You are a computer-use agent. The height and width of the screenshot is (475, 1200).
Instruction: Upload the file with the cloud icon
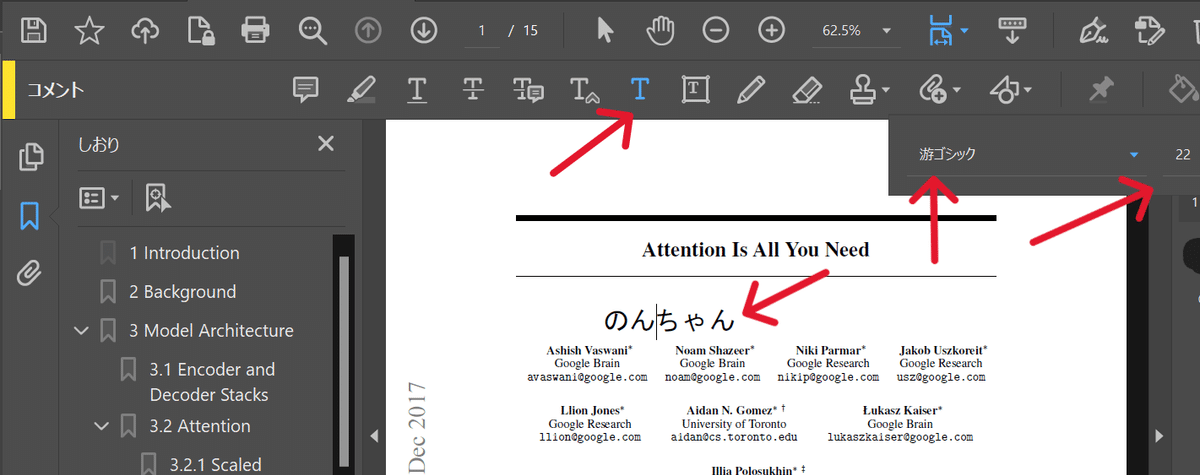(146, 31)
